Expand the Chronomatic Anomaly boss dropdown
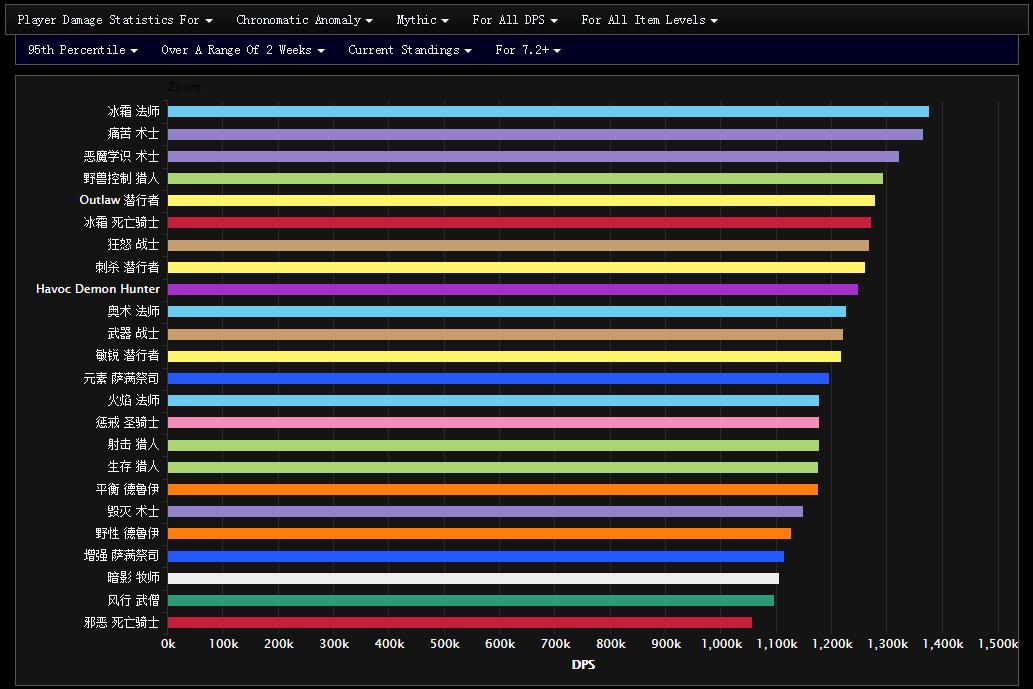 tap(304, 20)
